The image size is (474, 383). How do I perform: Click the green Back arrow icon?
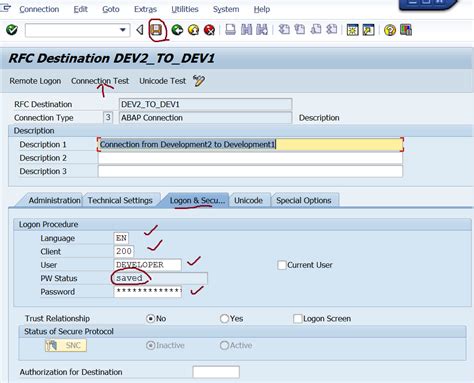(177, 30)
